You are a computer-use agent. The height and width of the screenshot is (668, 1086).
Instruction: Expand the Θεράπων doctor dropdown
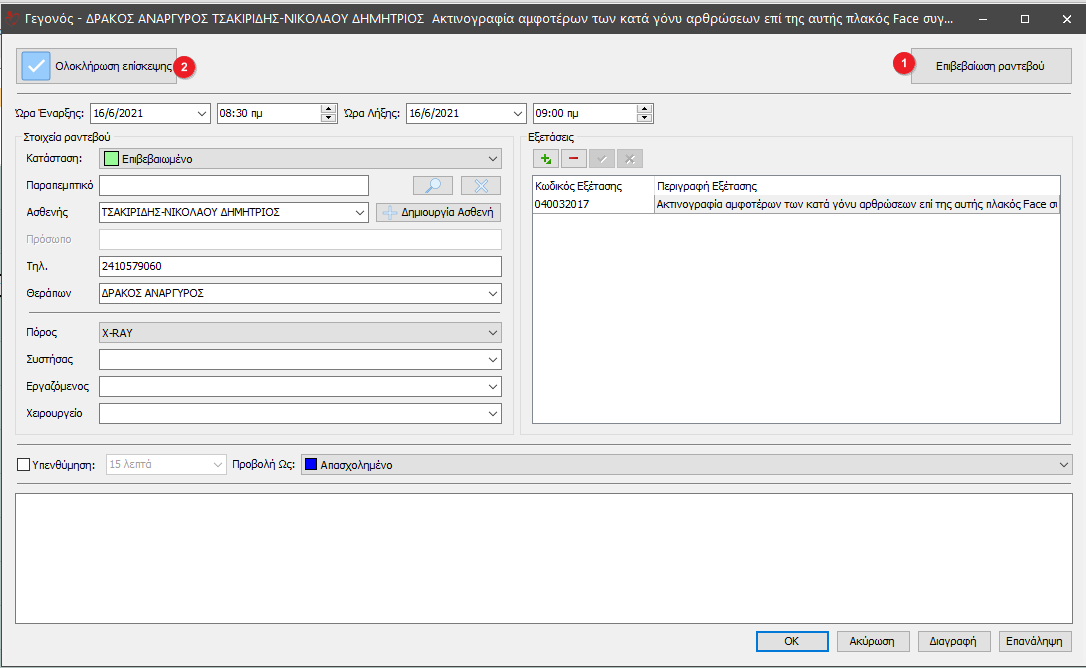[493, 293]
